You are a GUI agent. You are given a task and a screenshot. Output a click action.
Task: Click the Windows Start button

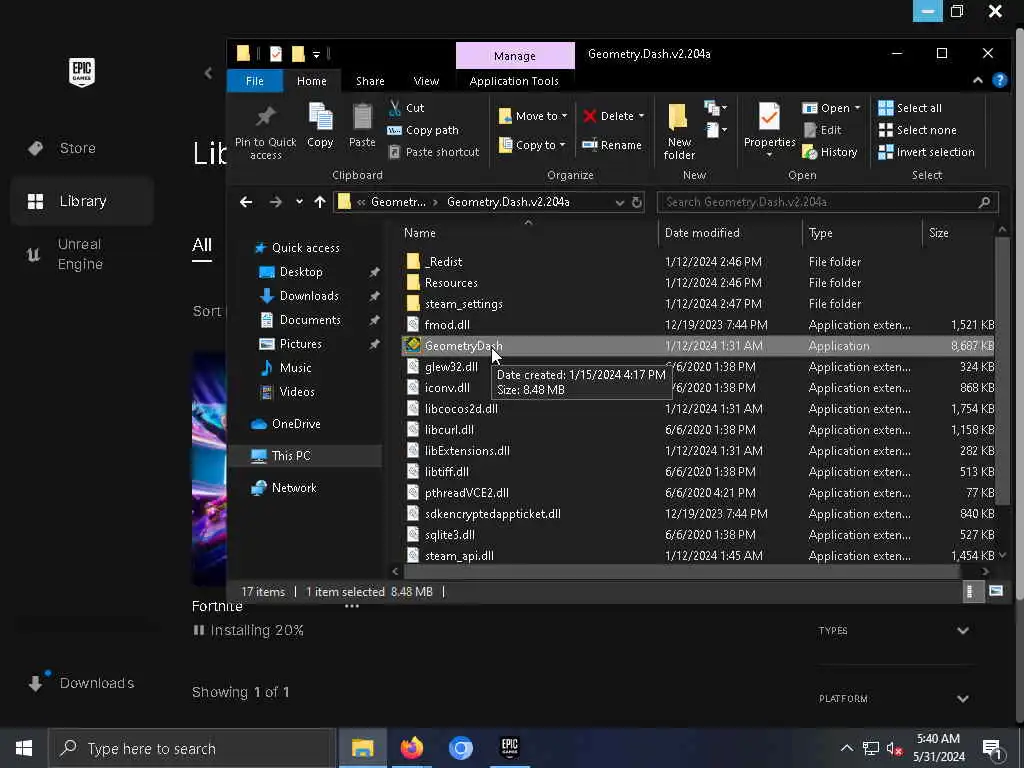point(24,748)
